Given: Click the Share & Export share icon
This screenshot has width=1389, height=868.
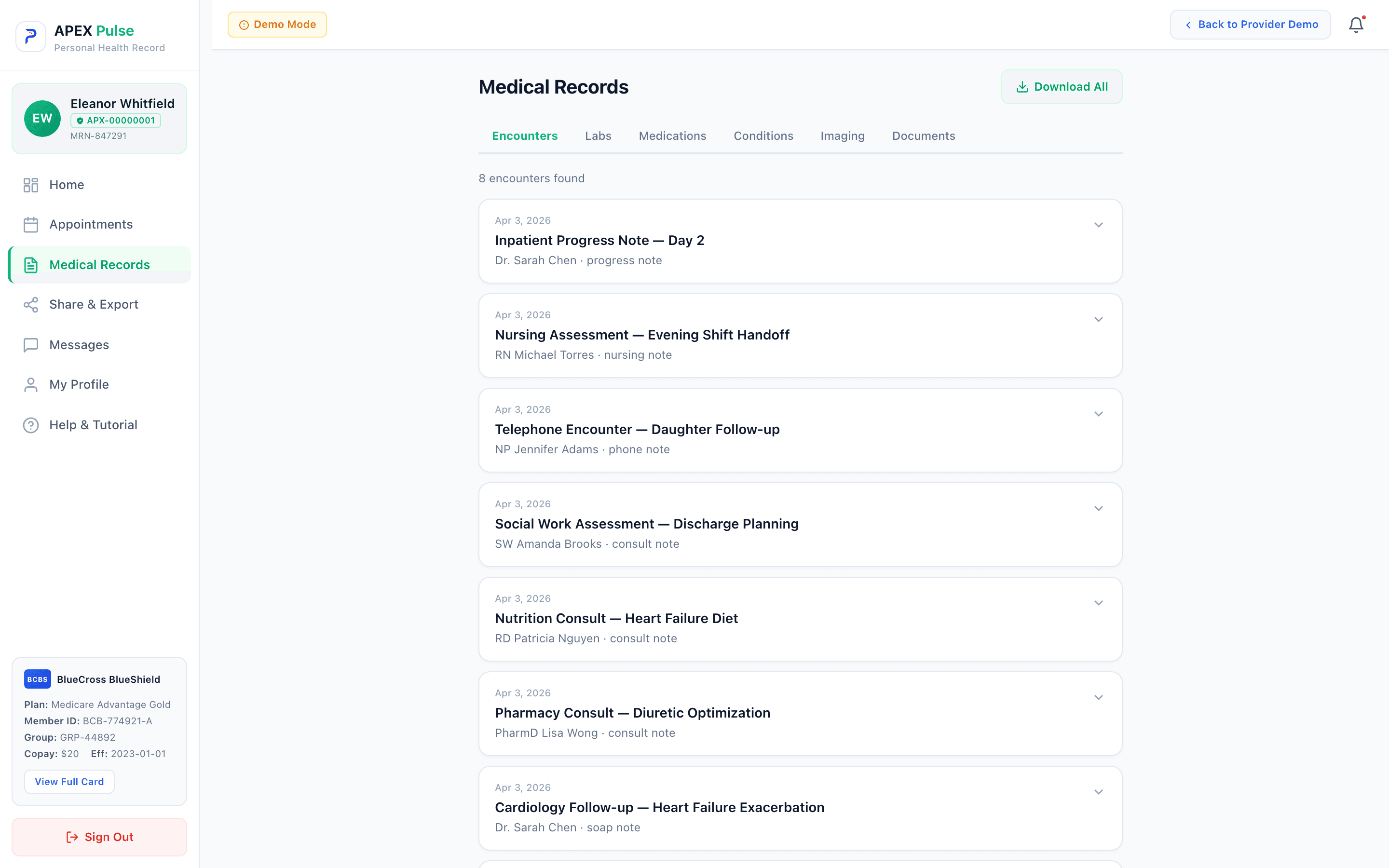Looking at the screenshot, I should tap(30, 304).
